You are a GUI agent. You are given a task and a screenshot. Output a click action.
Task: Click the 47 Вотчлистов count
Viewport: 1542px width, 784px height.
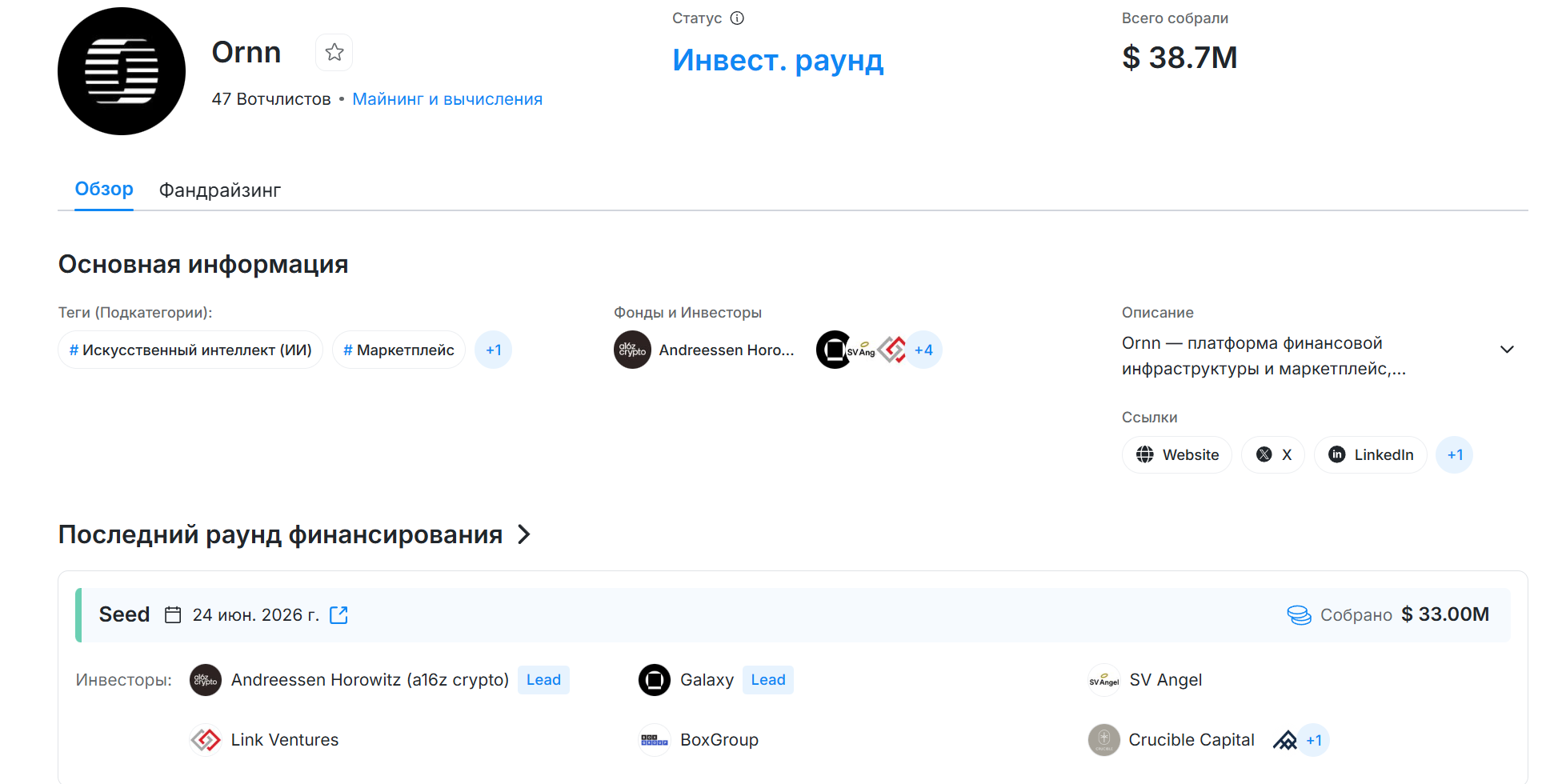coord(271,99)
